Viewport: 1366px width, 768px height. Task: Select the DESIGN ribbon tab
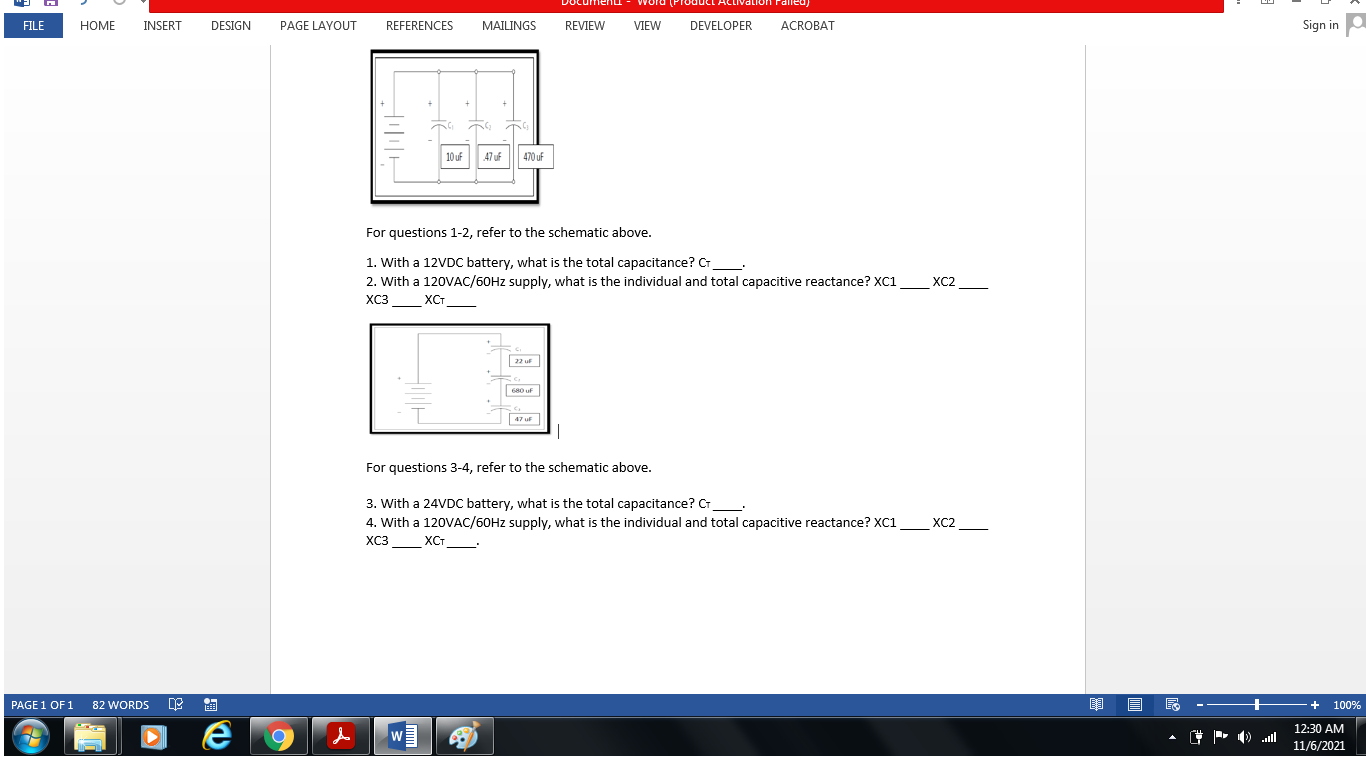pos(231,26)
